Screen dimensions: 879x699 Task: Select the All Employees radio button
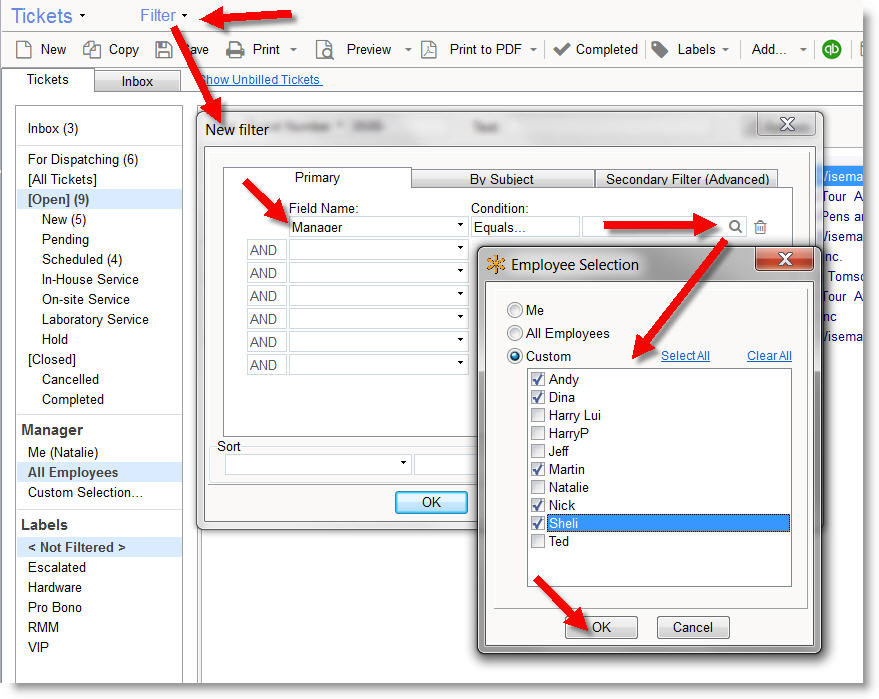pos(515,333)
